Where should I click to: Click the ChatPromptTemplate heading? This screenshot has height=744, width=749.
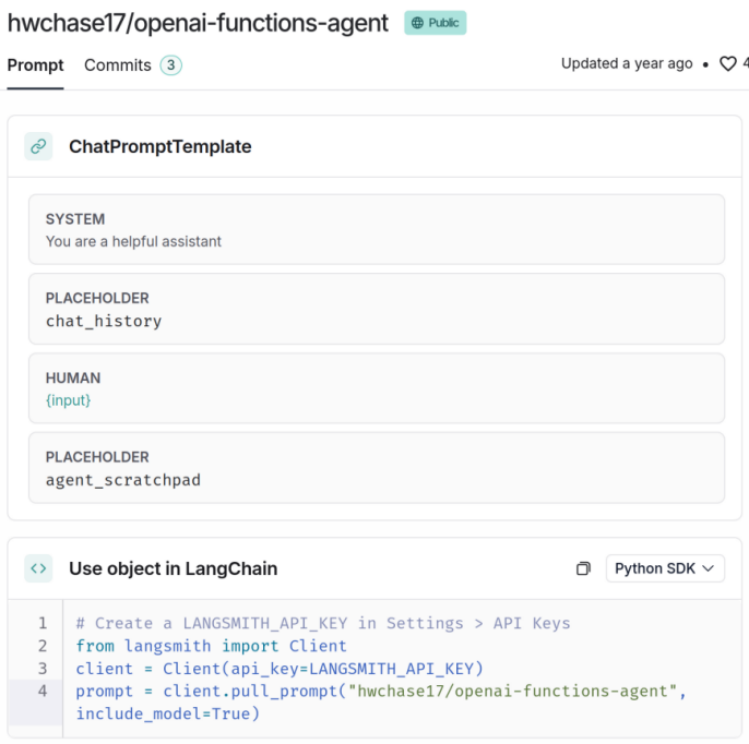tap(160, 147)
